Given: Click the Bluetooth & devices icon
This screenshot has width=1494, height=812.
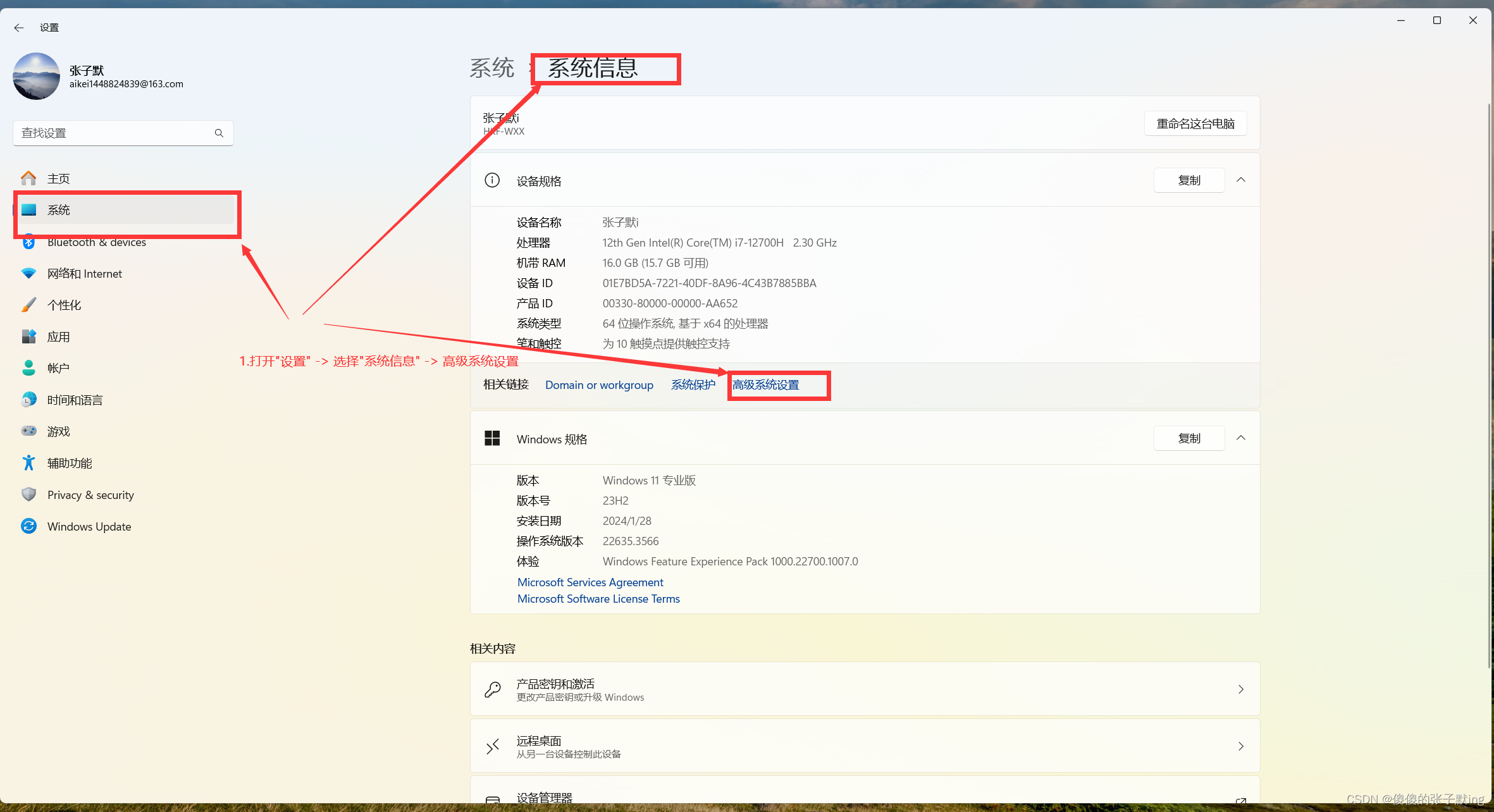Looking at the screenshot, I should pos(30,242).
